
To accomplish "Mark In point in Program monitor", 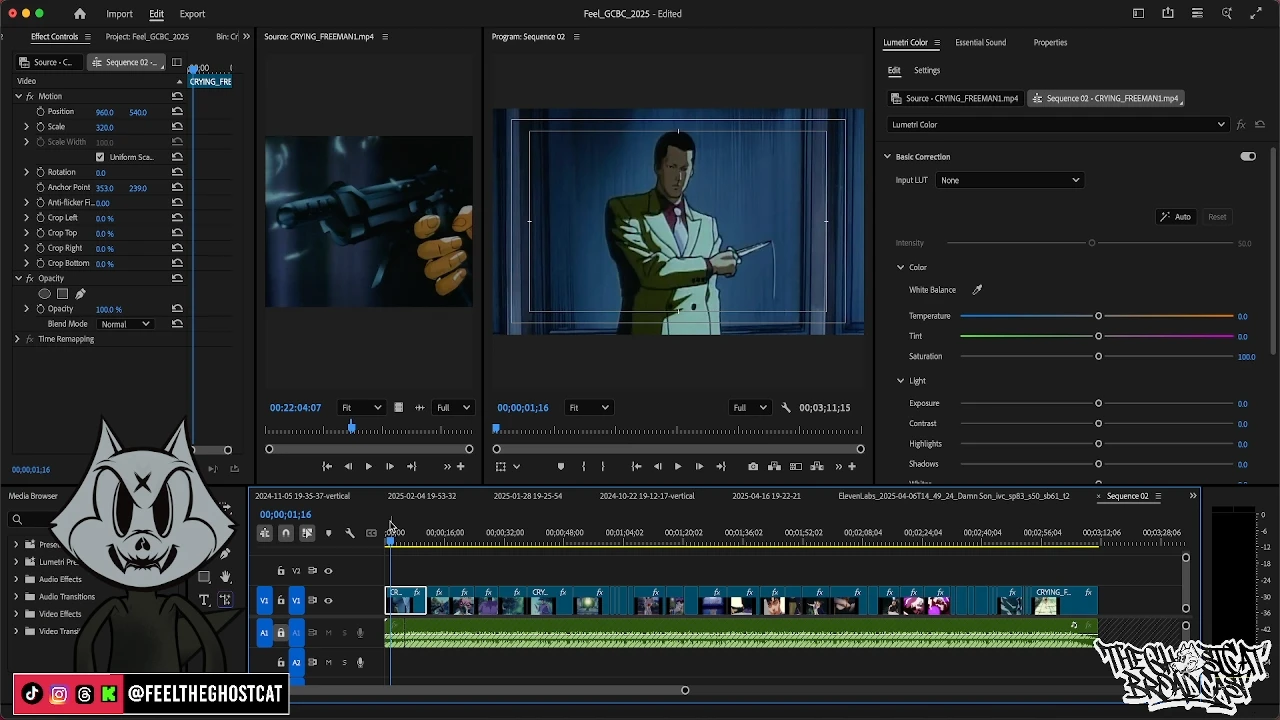I will point(583,467).
